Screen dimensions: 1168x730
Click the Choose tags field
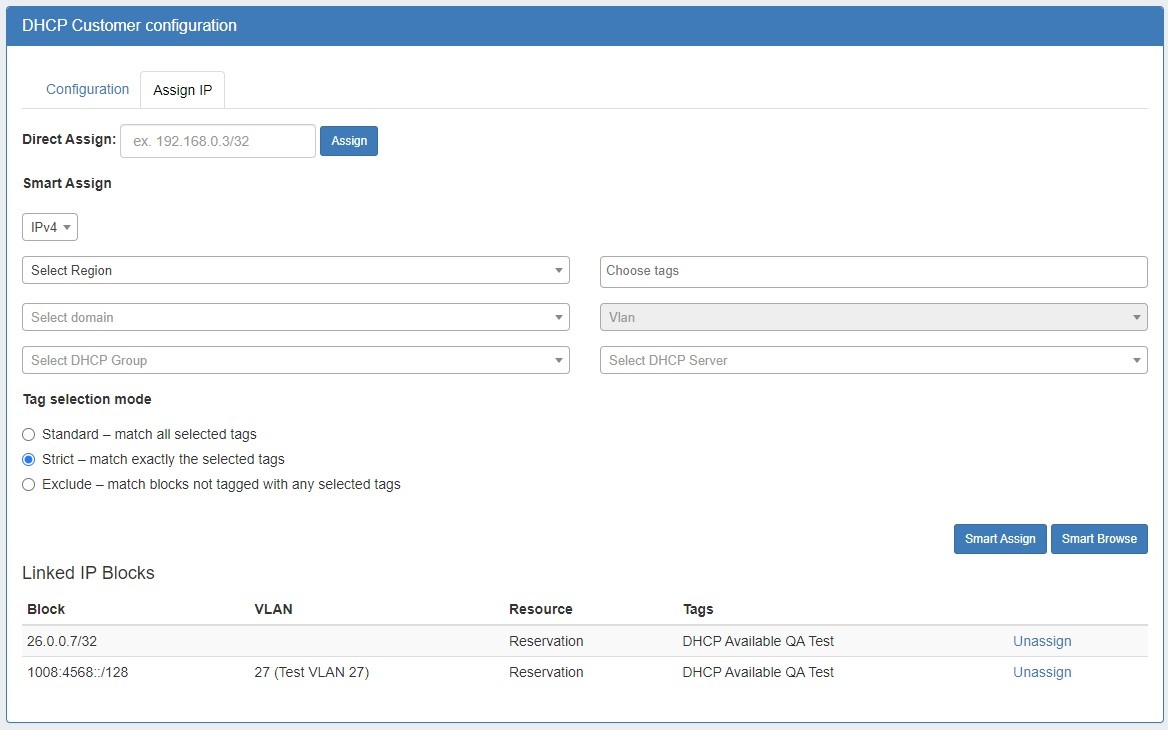(873, 271)
